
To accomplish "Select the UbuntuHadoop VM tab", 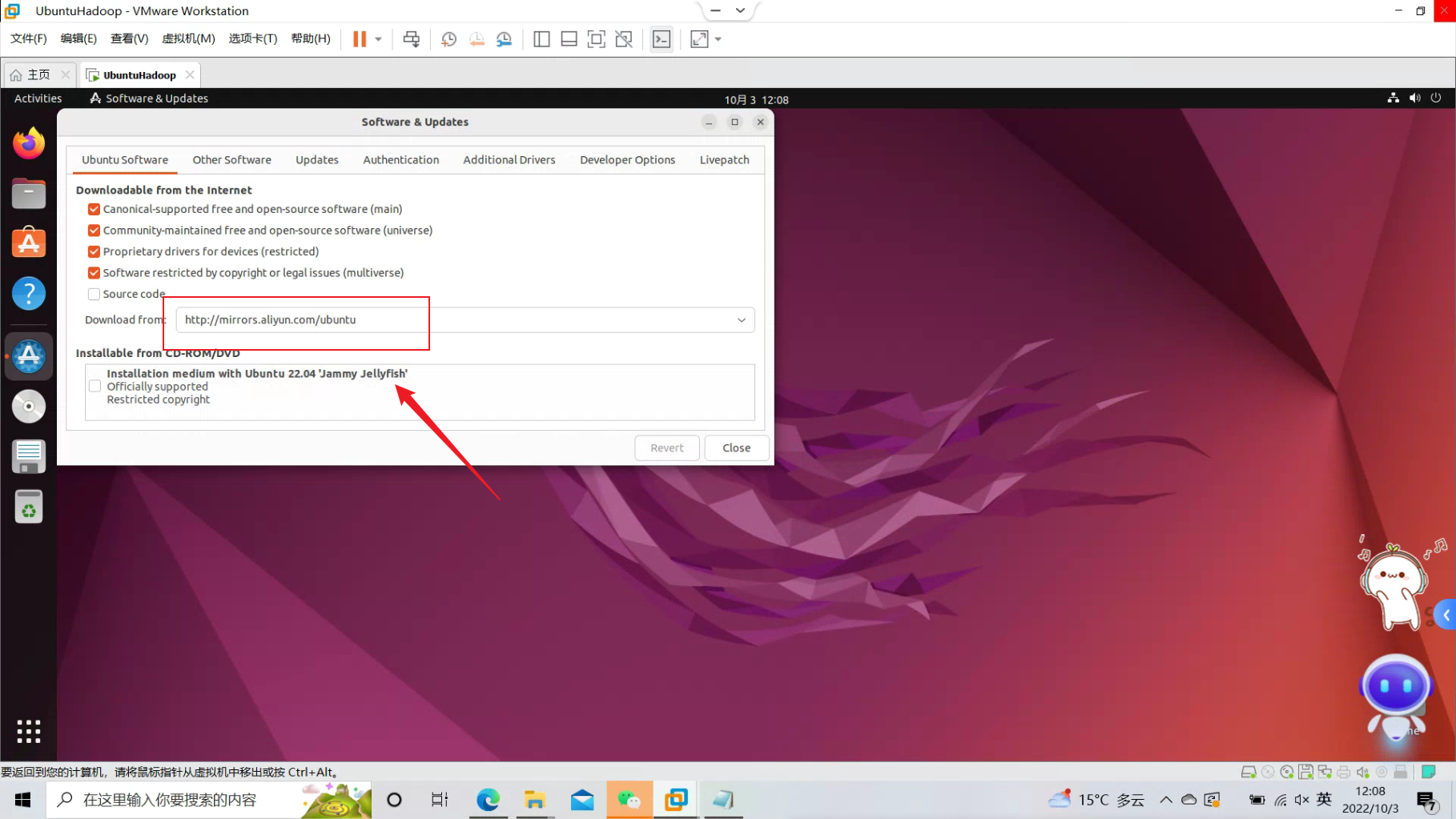I will click(x=139, y=74).
